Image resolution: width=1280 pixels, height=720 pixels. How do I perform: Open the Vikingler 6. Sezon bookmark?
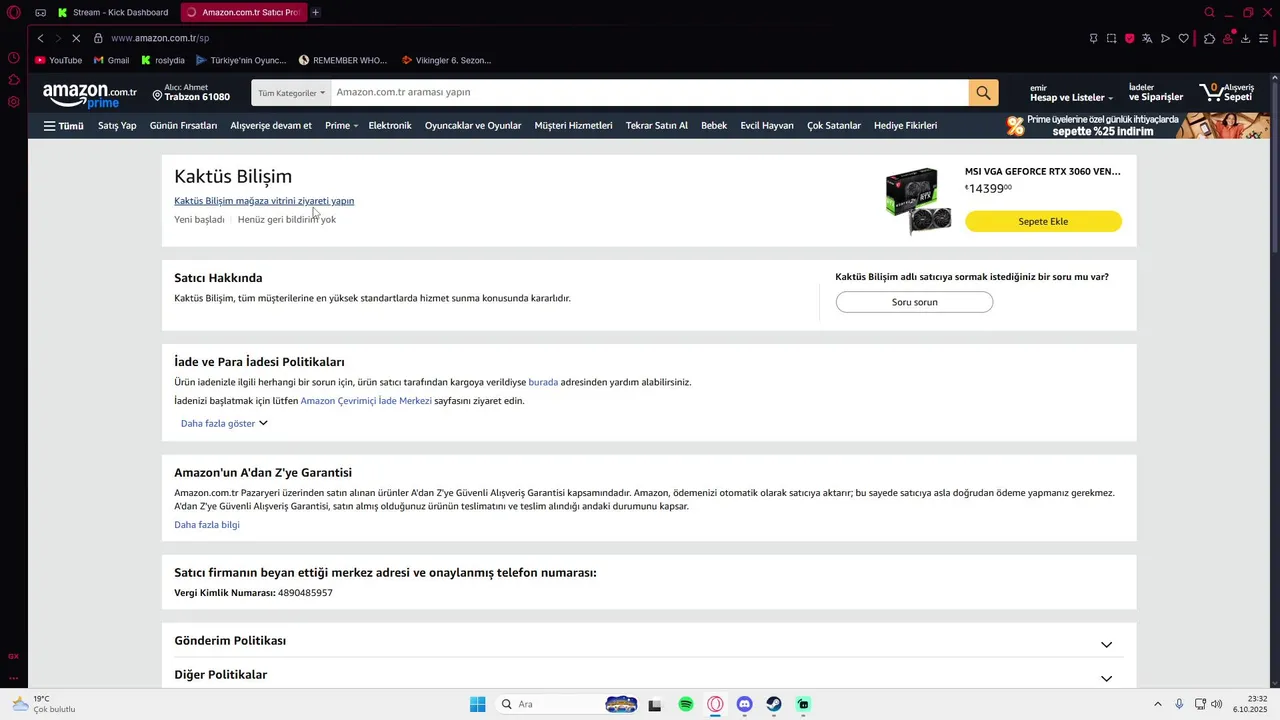point(446,60)
